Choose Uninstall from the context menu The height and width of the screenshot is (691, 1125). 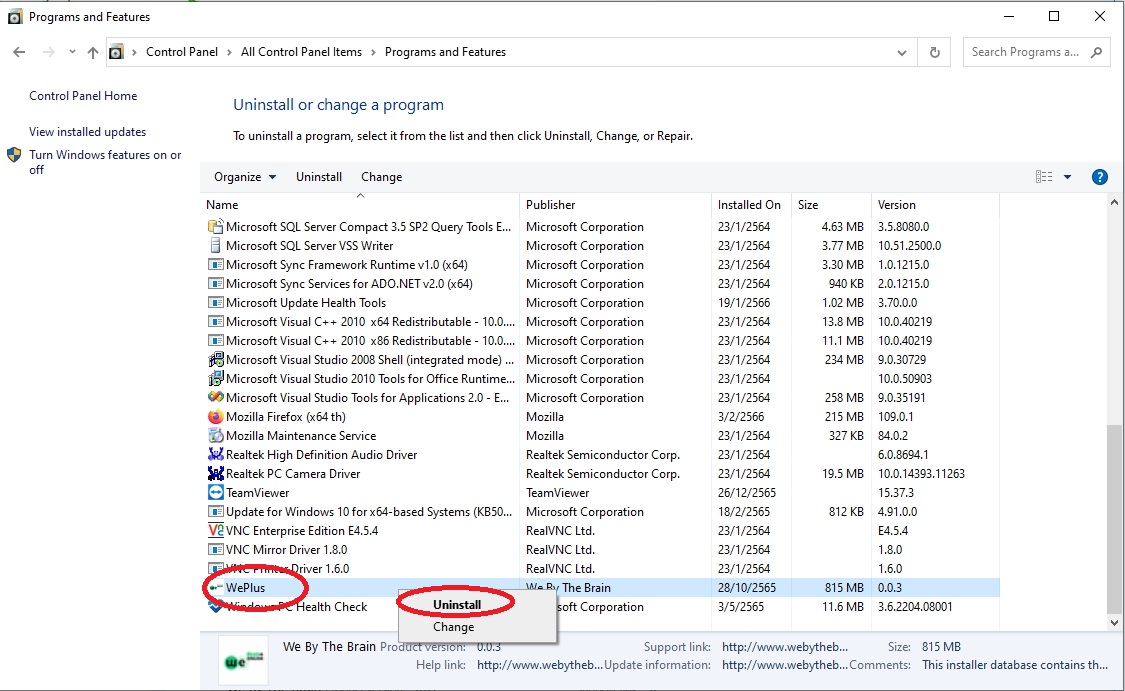(x=457, y=605)
